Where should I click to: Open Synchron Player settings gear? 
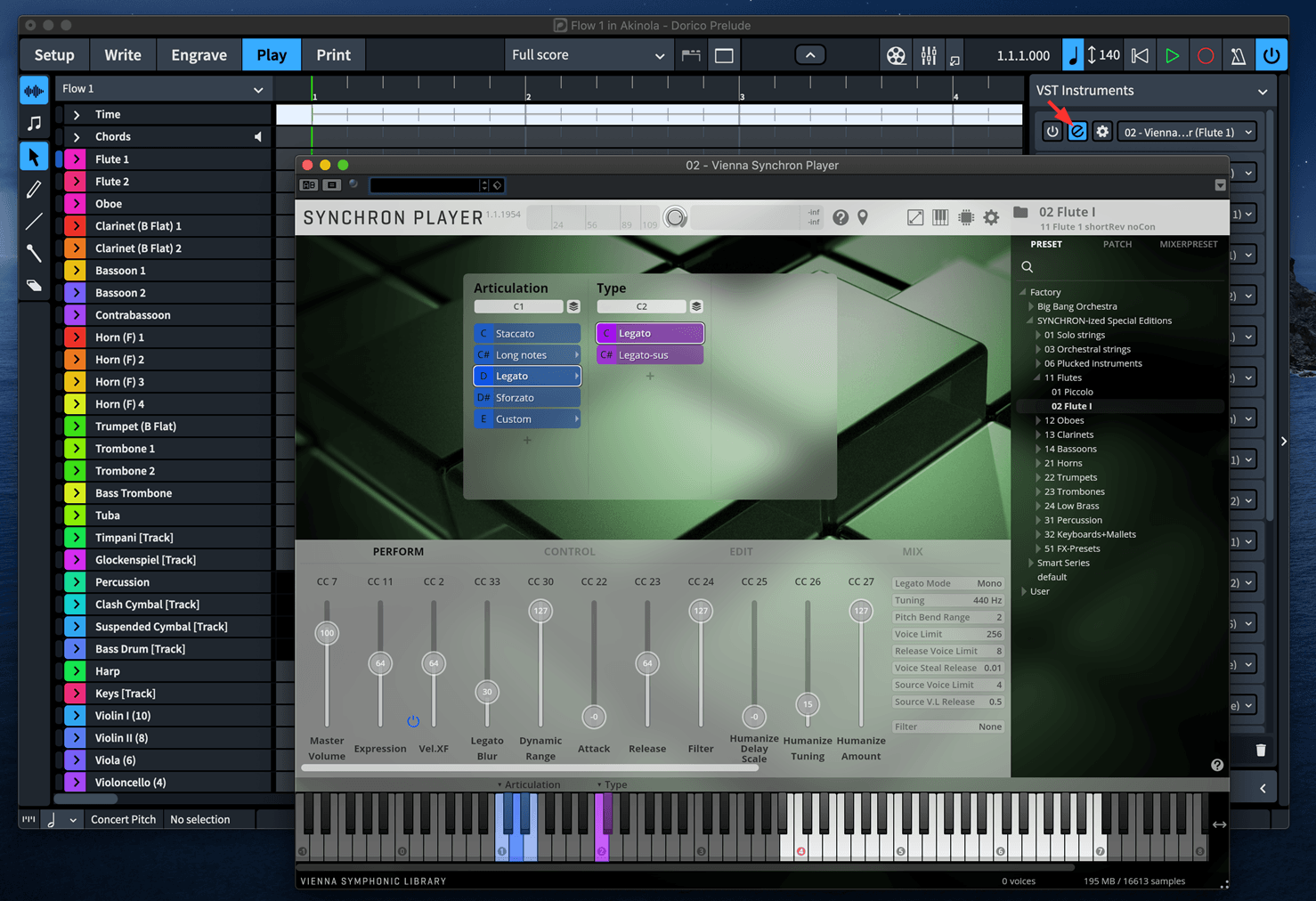pyautogui.click(x=991, y=217)
